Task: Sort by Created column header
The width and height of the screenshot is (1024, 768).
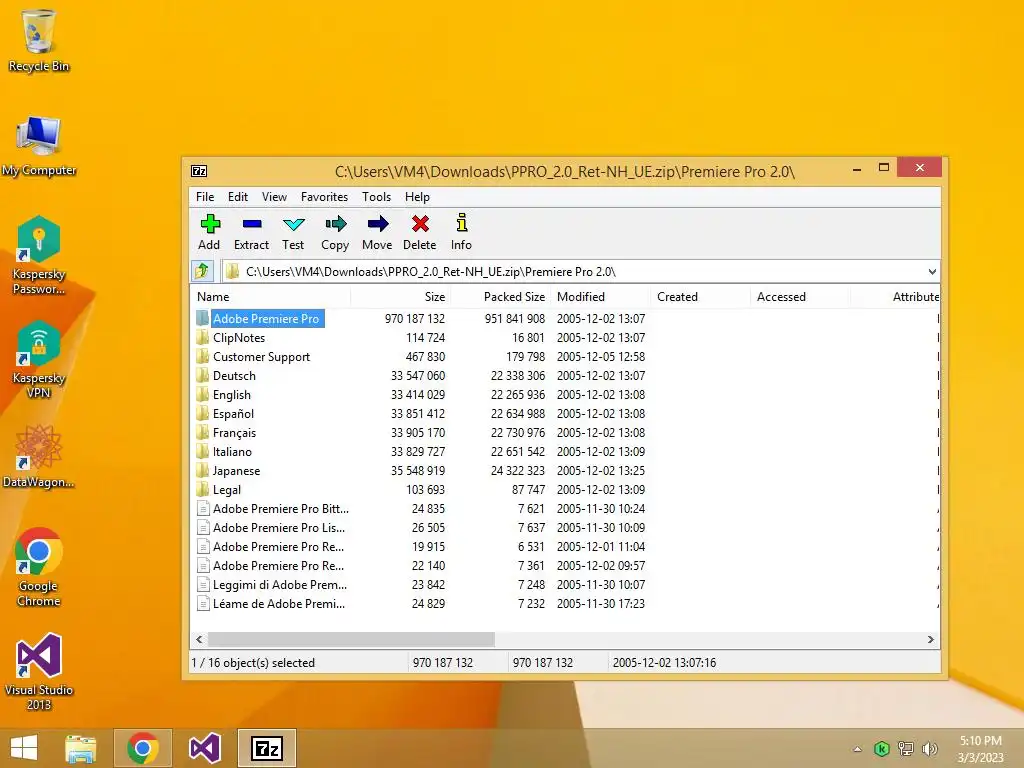Action: [x=700, y=296]
